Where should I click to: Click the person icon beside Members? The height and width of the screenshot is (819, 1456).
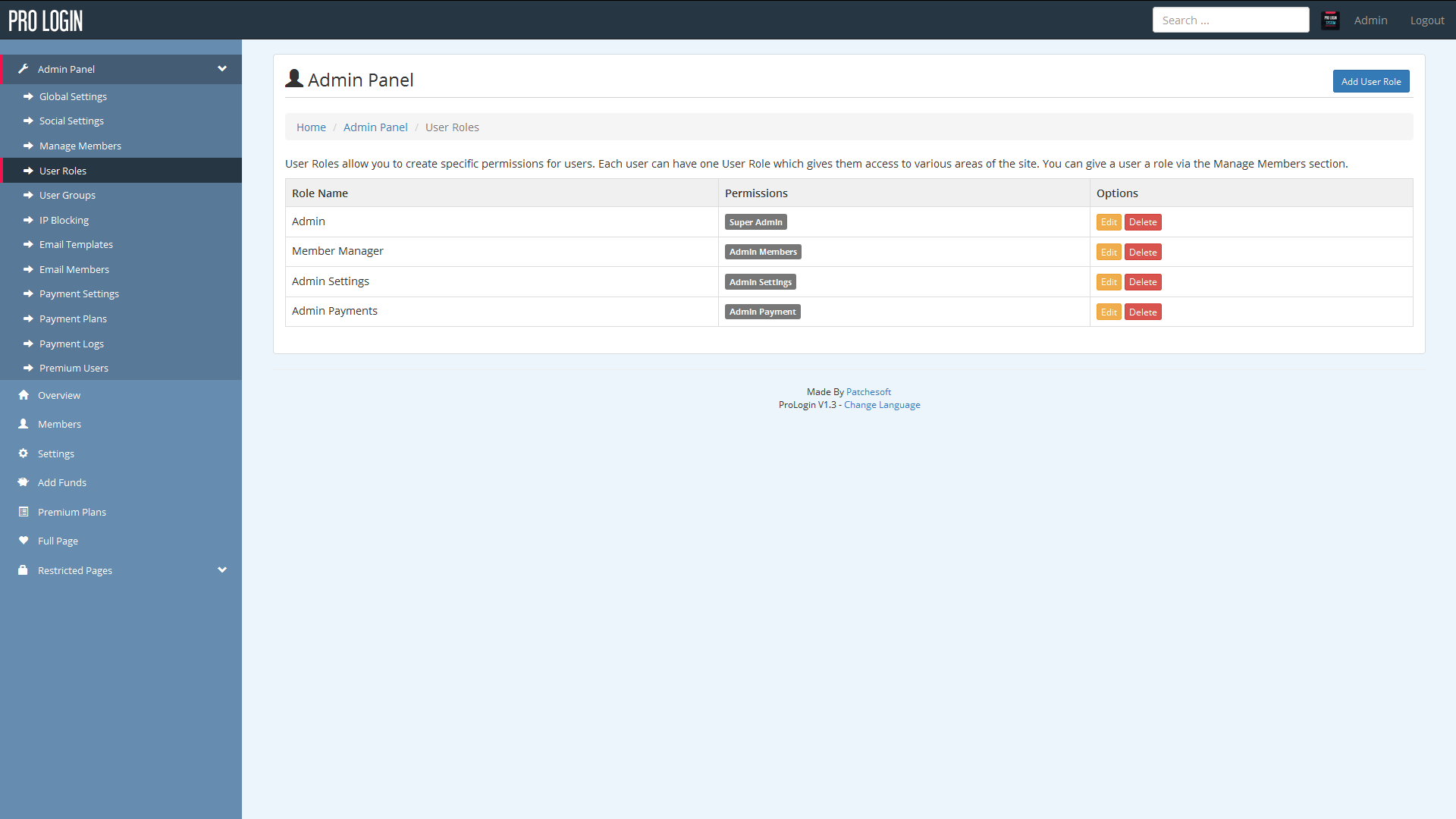click(x=24, y=424)
